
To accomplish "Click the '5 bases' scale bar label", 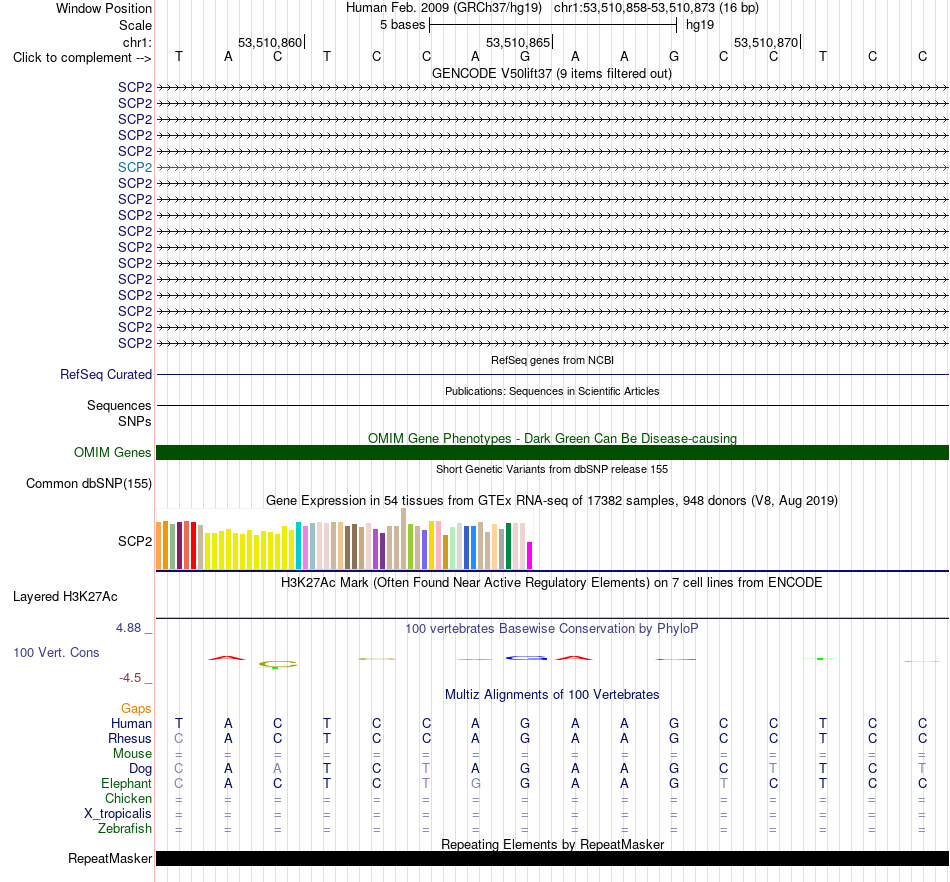I will pyautogui.click(x=402, y=25).
